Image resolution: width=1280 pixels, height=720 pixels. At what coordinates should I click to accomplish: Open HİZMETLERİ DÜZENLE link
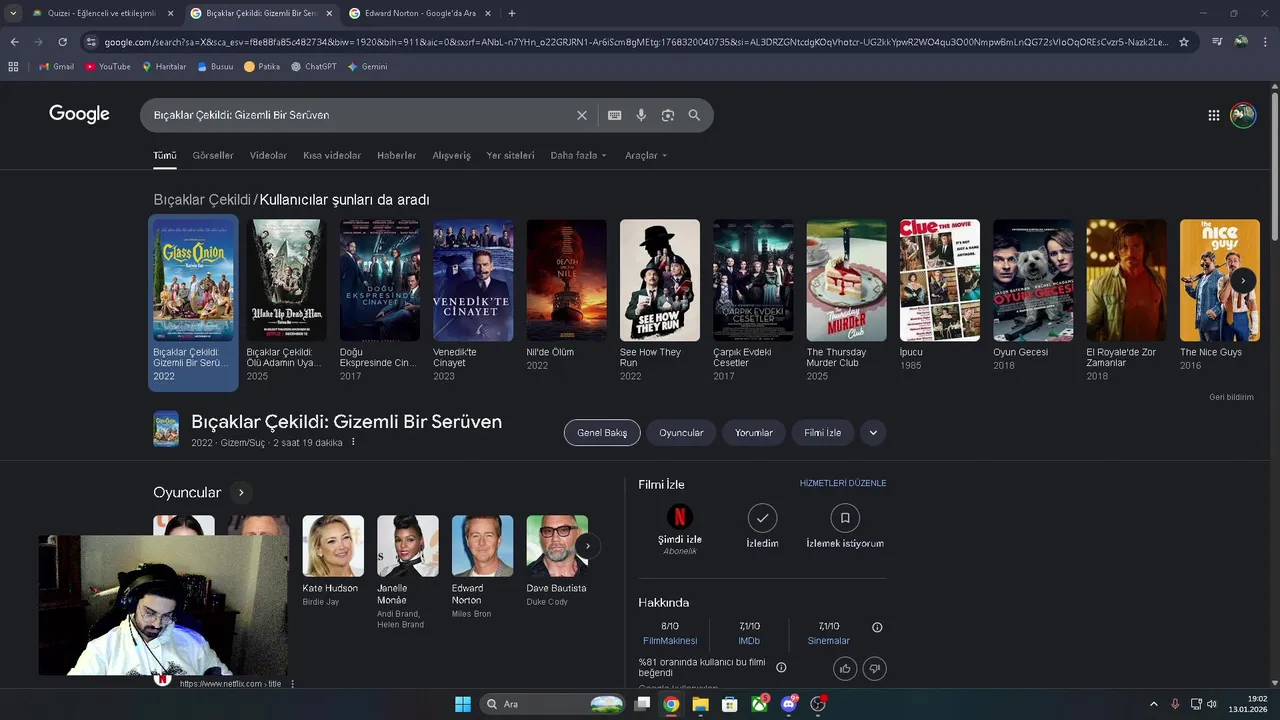point(843,483)
